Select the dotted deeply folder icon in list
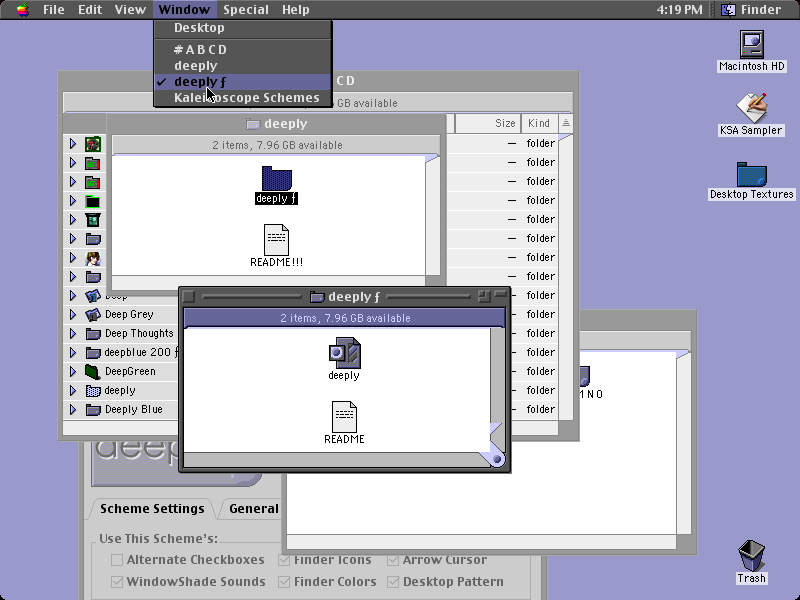 [93, 391]
